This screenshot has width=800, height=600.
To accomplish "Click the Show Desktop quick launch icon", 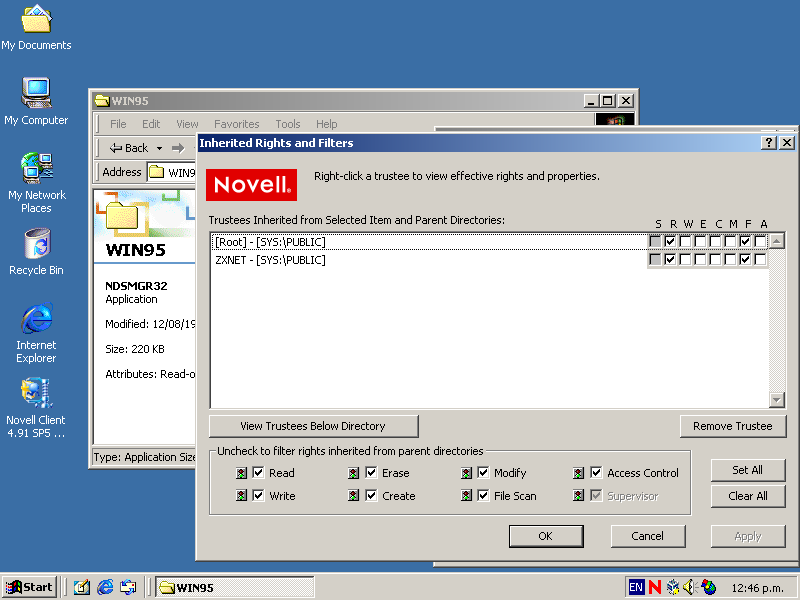I will (82, 587).
